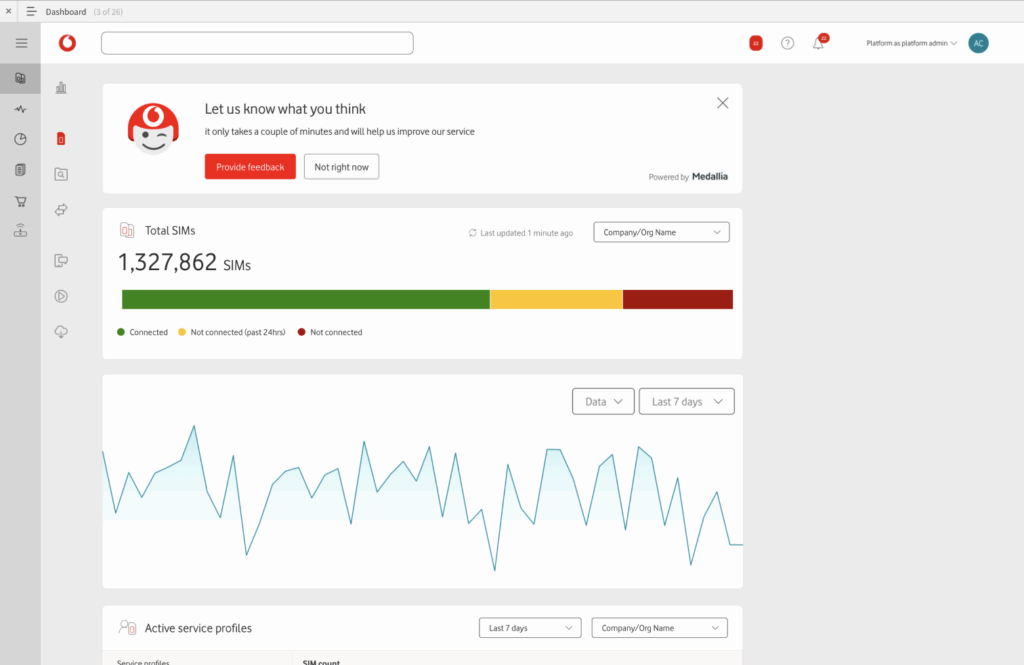Open the pie chart sidebar icon
Screen dimensions: 1024x665
[x=20, y=139]
